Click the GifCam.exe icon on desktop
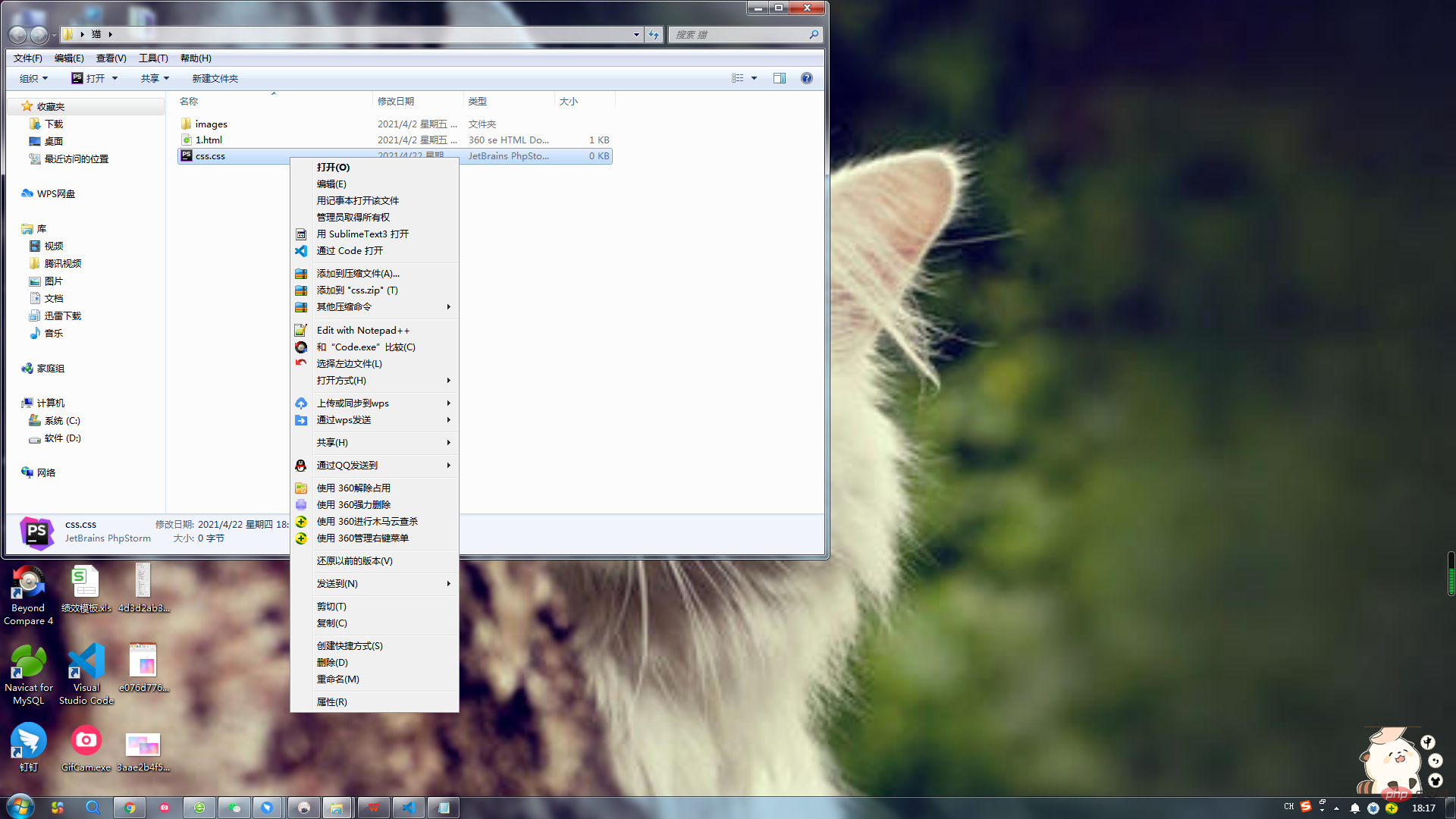 85,741
